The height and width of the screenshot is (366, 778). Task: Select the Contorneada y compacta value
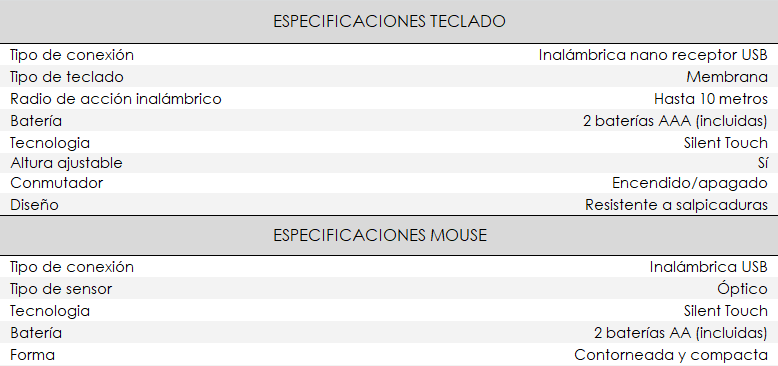click(671, 355)
